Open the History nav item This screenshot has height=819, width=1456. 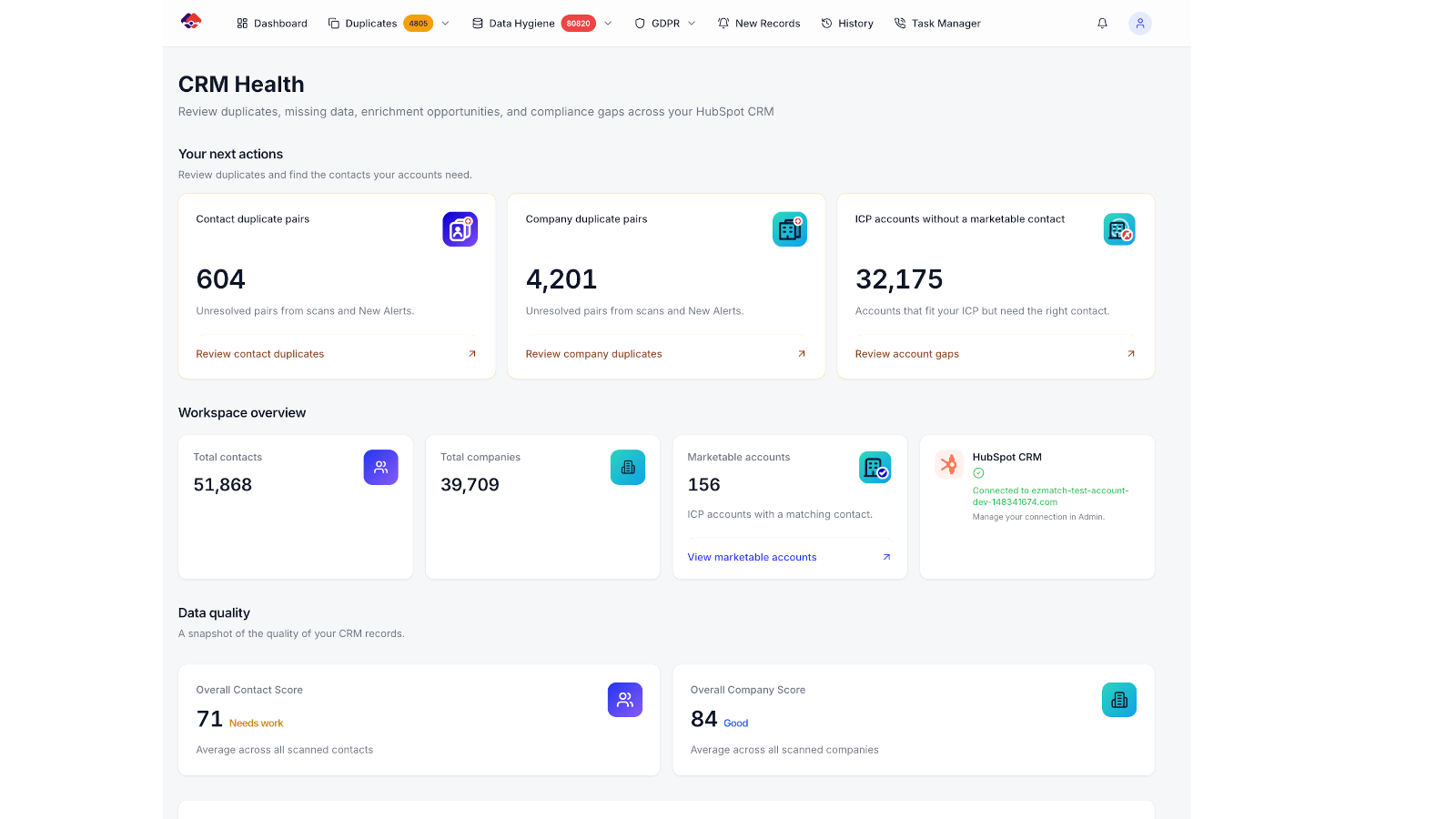pos(847,24)
